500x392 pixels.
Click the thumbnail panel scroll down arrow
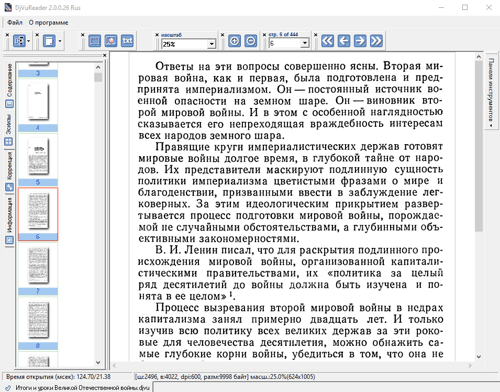pos(98,362)
